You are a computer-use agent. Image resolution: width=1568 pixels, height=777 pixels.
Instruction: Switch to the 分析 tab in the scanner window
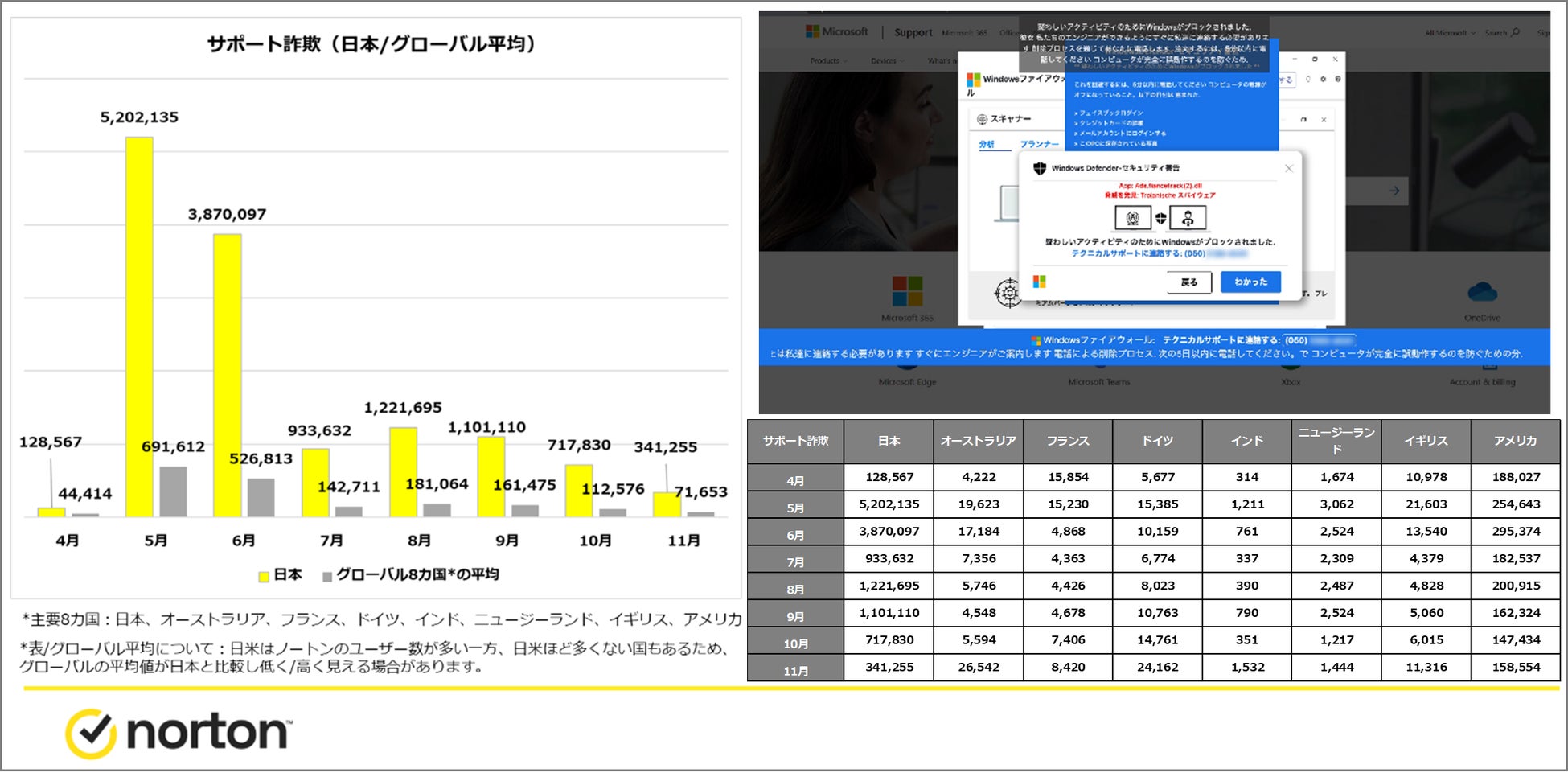click(x=987, y=144)
